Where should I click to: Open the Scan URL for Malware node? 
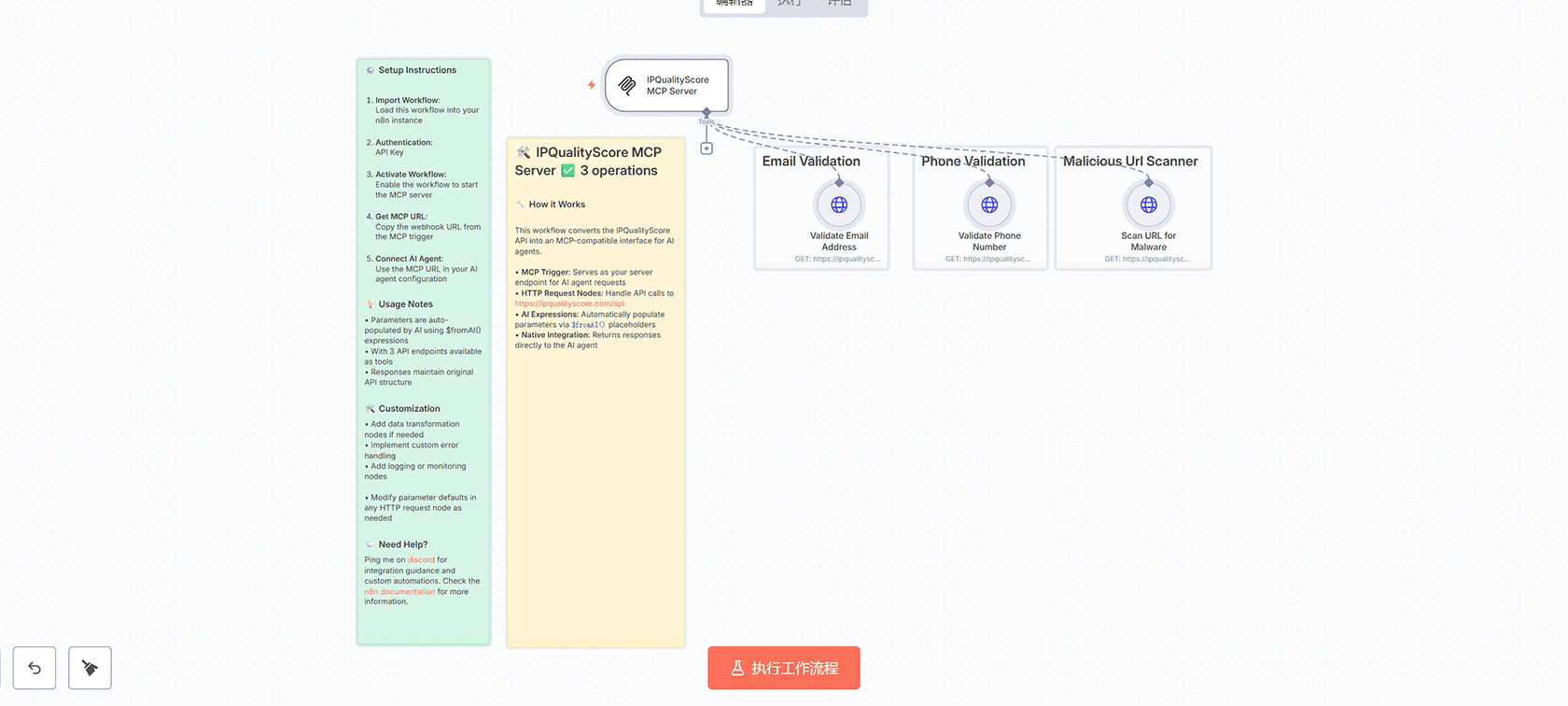(x=1148, y=205)
